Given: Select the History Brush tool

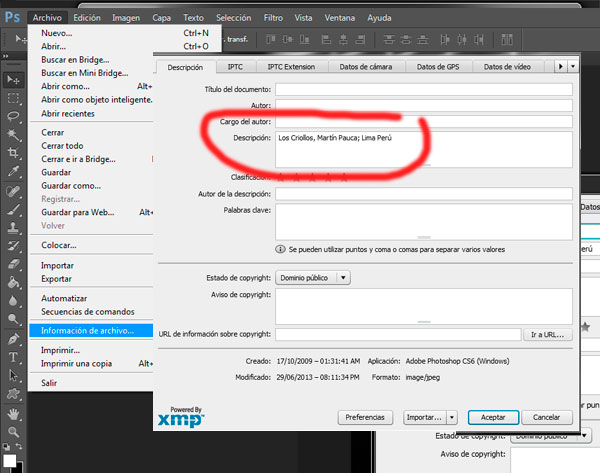Looking at the screenshot, I should (x=13, y=246).
